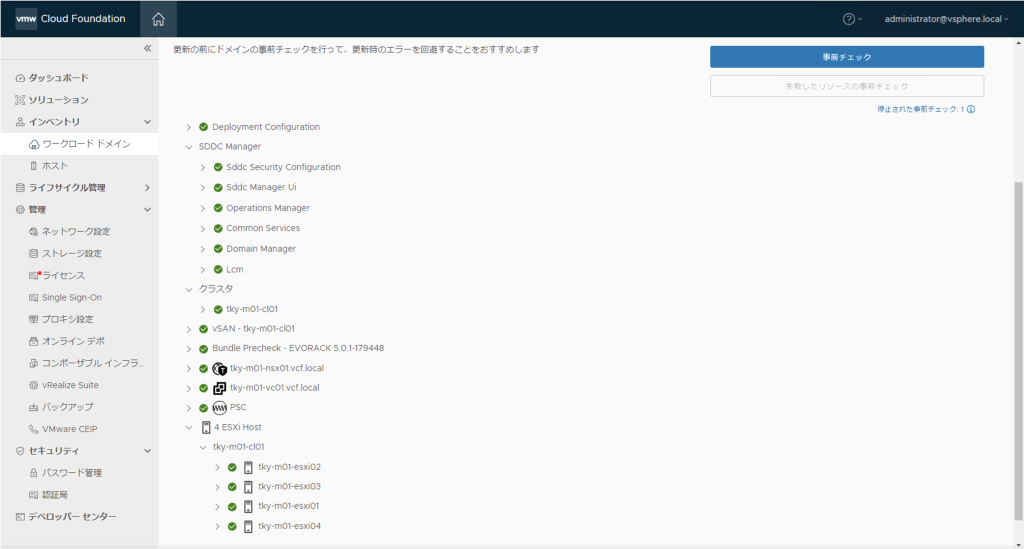Click the green status check for Lcm
The image size is (1024, 549).
pyautogui.click(x=218, y=269)
